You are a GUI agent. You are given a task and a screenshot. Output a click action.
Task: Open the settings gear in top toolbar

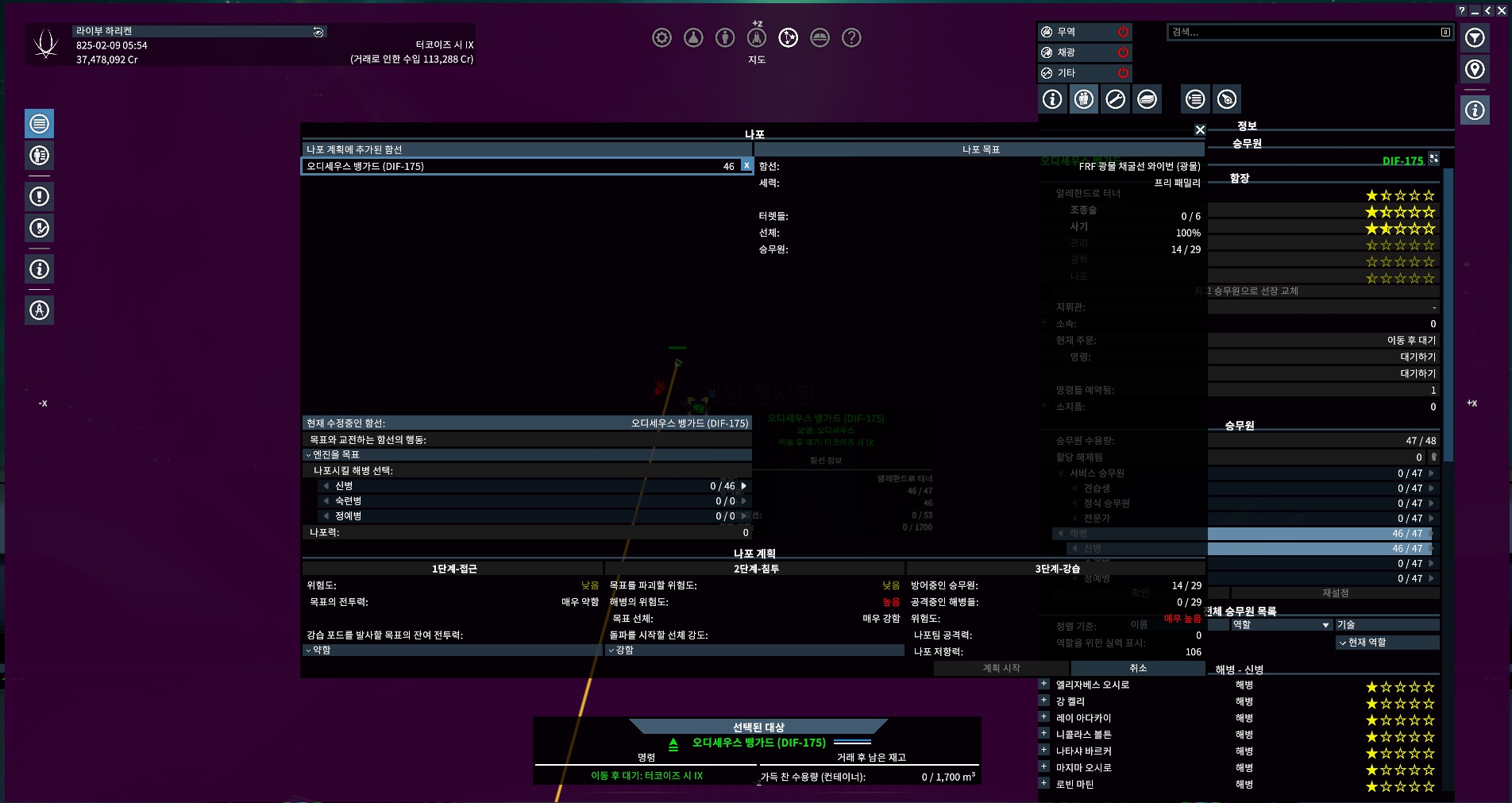(x=661, y=37)
